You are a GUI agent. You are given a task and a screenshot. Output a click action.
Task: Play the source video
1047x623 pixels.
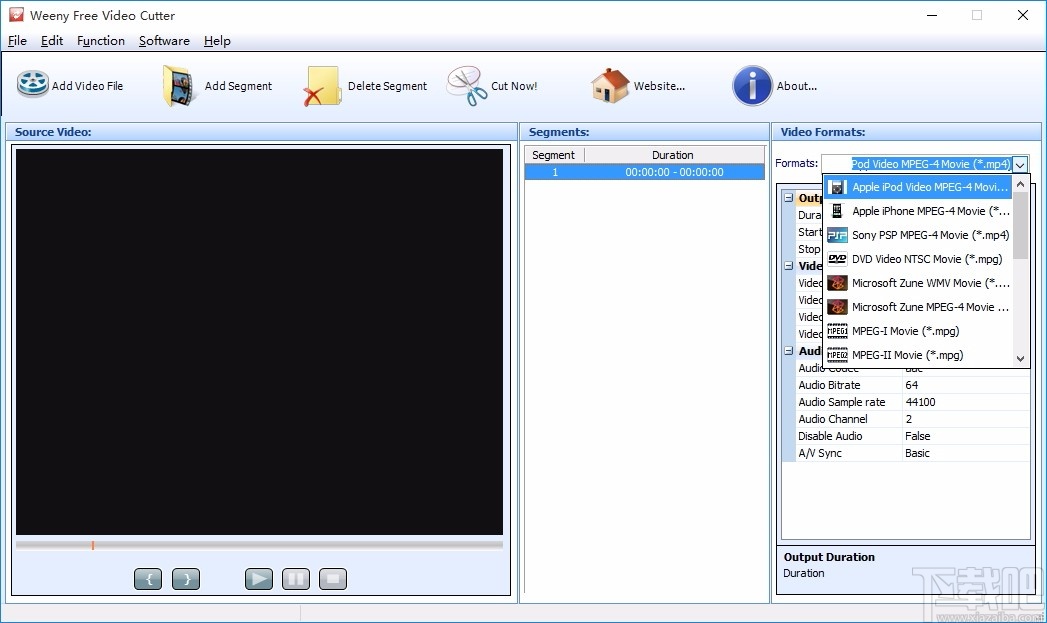coord(258,579)
